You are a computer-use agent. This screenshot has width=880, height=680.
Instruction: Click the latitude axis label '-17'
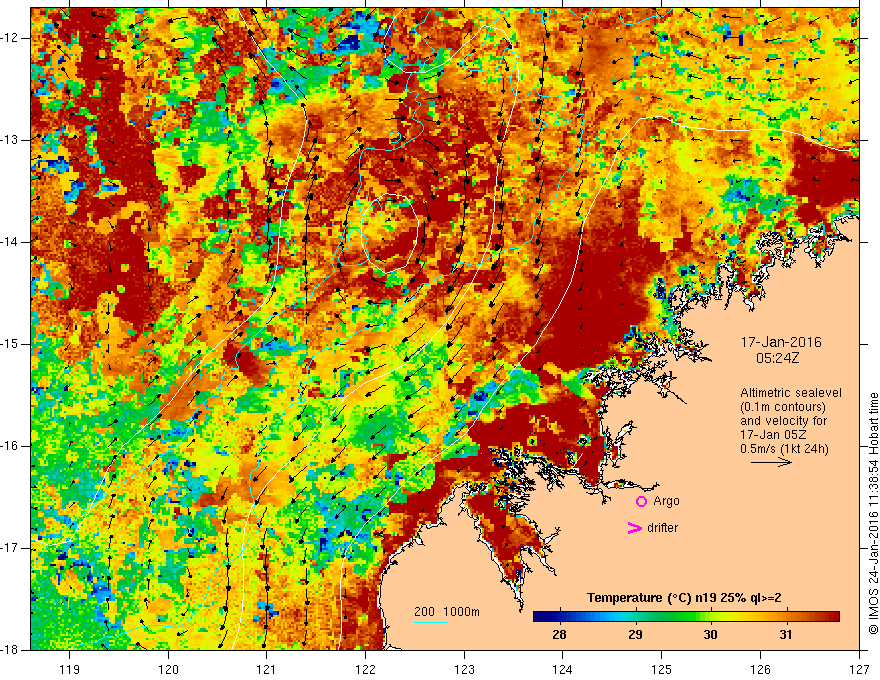click(x=10, y=548)
